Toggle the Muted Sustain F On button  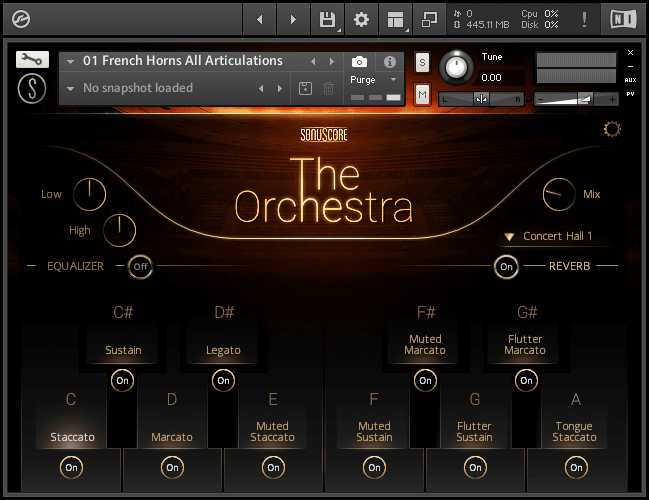point(375,467)
